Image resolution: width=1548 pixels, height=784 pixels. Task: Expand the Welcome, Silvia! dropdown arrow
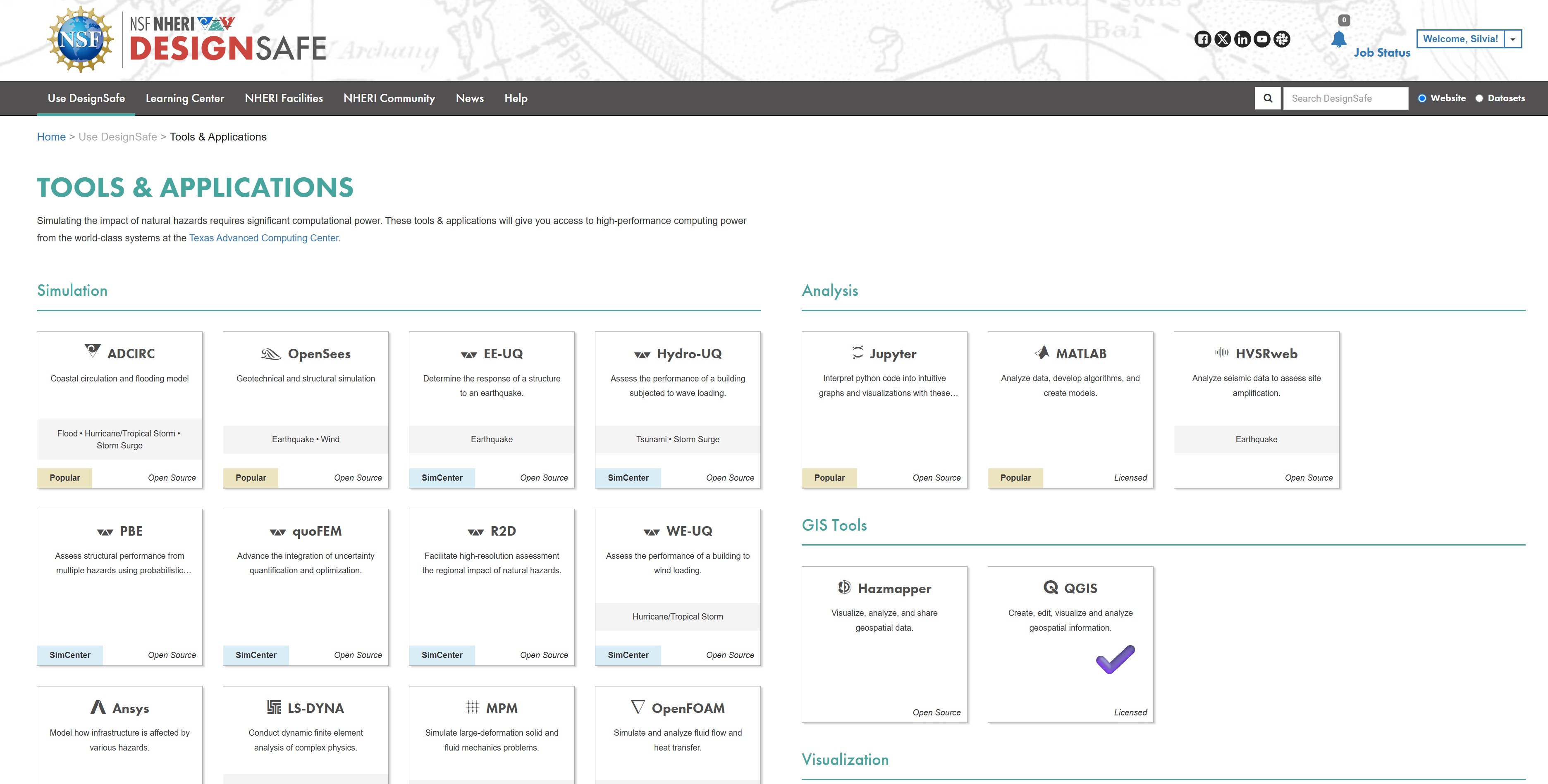coord(1512,39)
